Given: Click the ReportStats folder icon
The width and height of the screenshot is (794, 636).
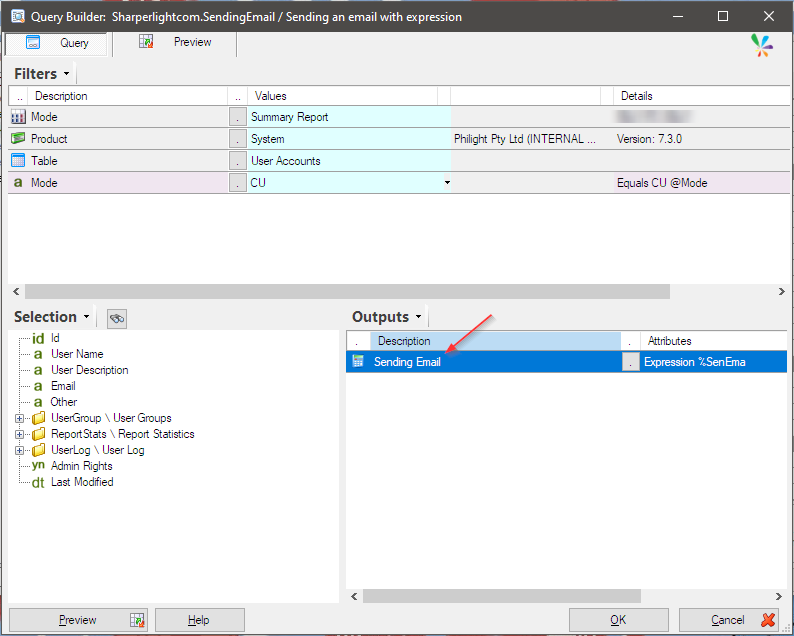Looking at the screenshot, I should (38, 434).
